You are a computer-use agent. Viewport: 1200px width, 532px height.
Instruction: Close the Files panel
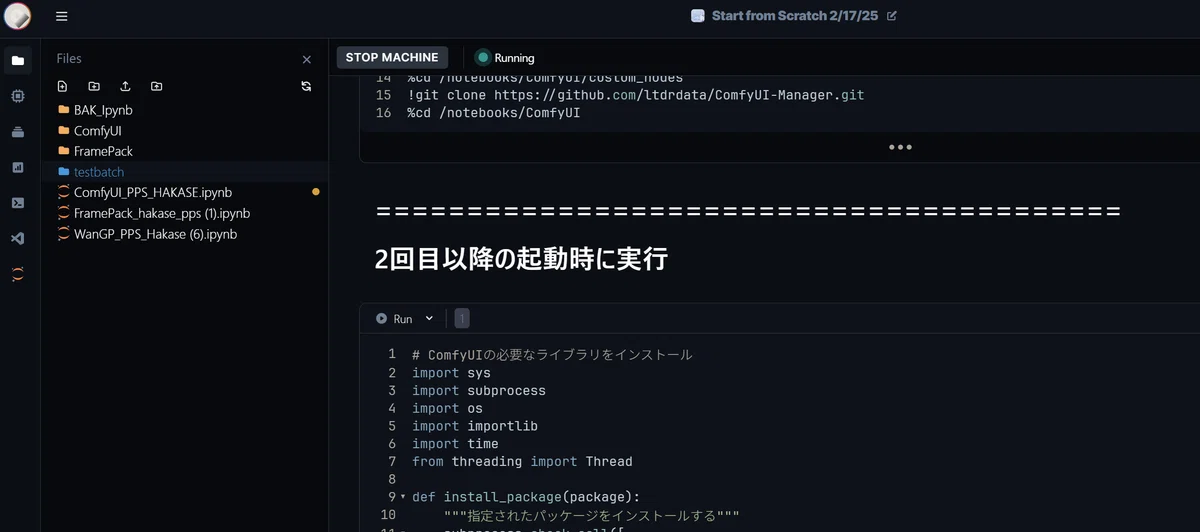pyautogui.click(x=307, y=59)
